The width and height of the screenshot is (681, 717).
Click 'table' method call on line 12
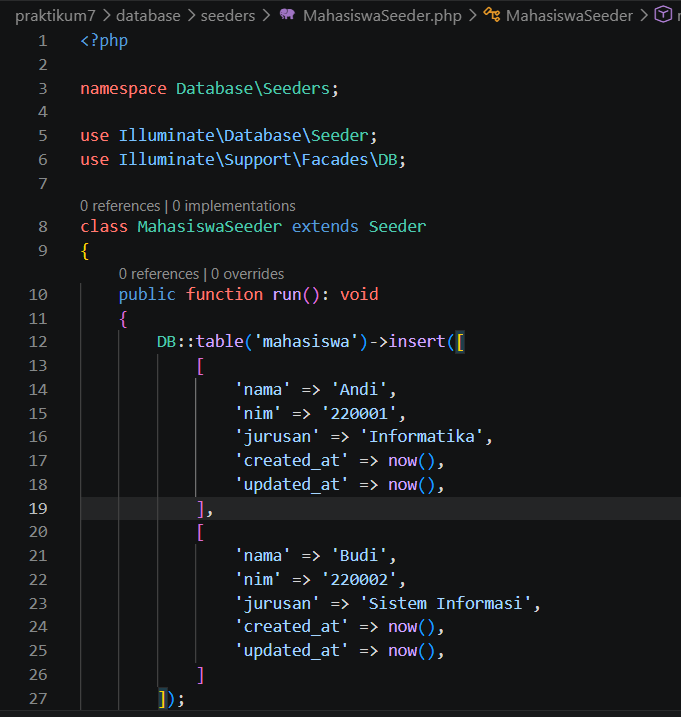220,342
